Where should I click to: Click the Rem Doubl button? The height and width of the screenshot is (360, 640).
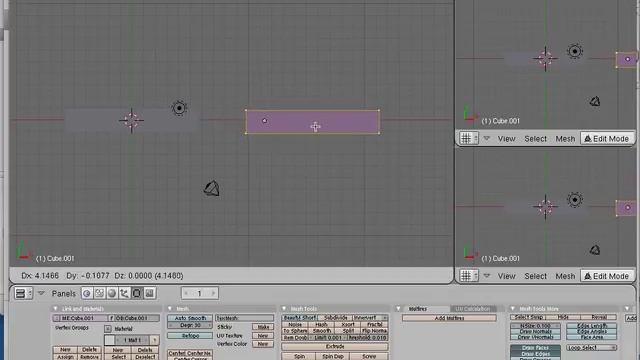(x=296, y=338)
